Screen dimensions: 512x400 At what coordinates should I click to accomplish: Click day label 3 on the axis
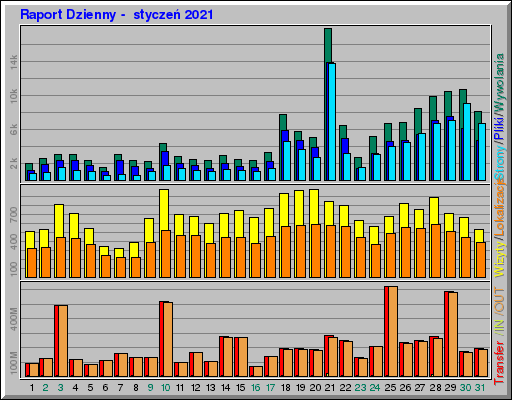pyautogui.click(x=60, y=388)
